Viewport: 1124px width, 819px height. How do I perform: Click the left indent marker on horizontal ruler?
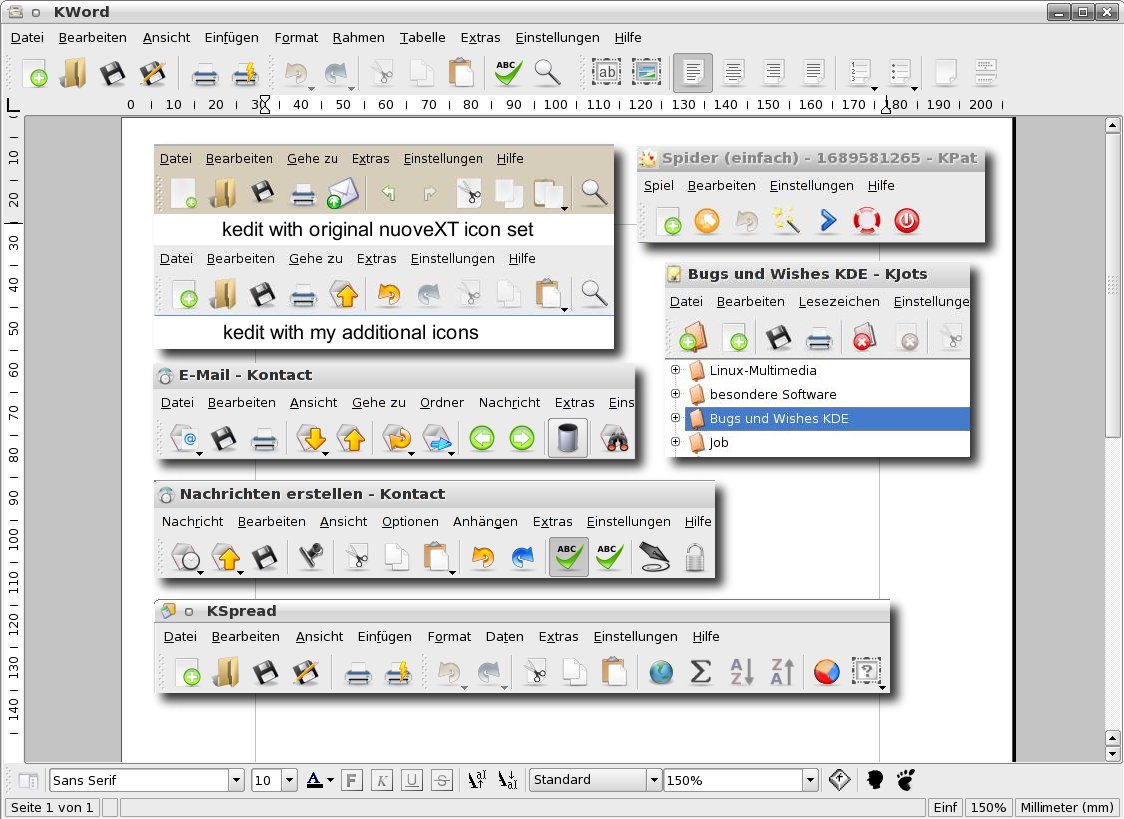[x=265, y=105]
